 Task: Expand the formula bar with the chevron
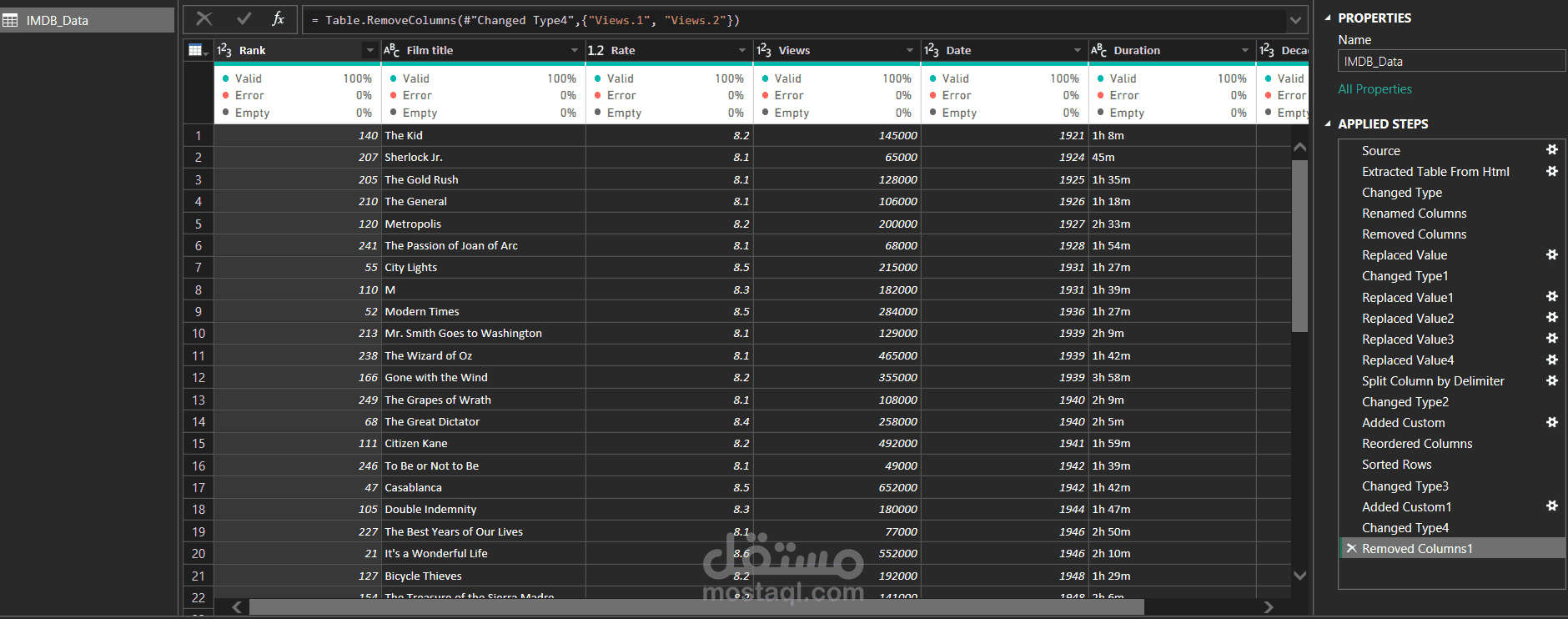click(x=1295, y=20)
